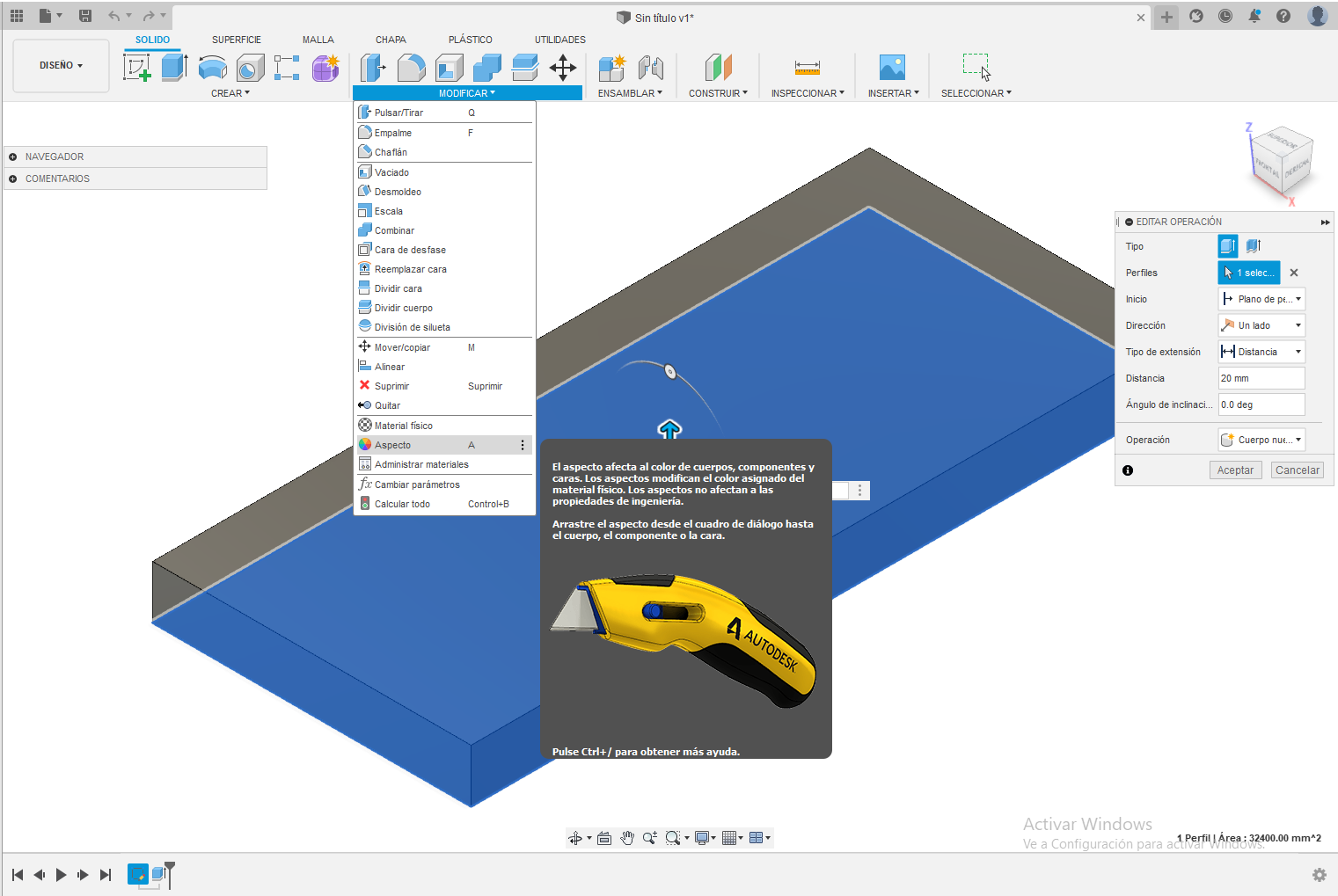This screenshot has height=896, width=1338.
Task: Click the Create Sketch toolbar icon
Action: [137, 68]
